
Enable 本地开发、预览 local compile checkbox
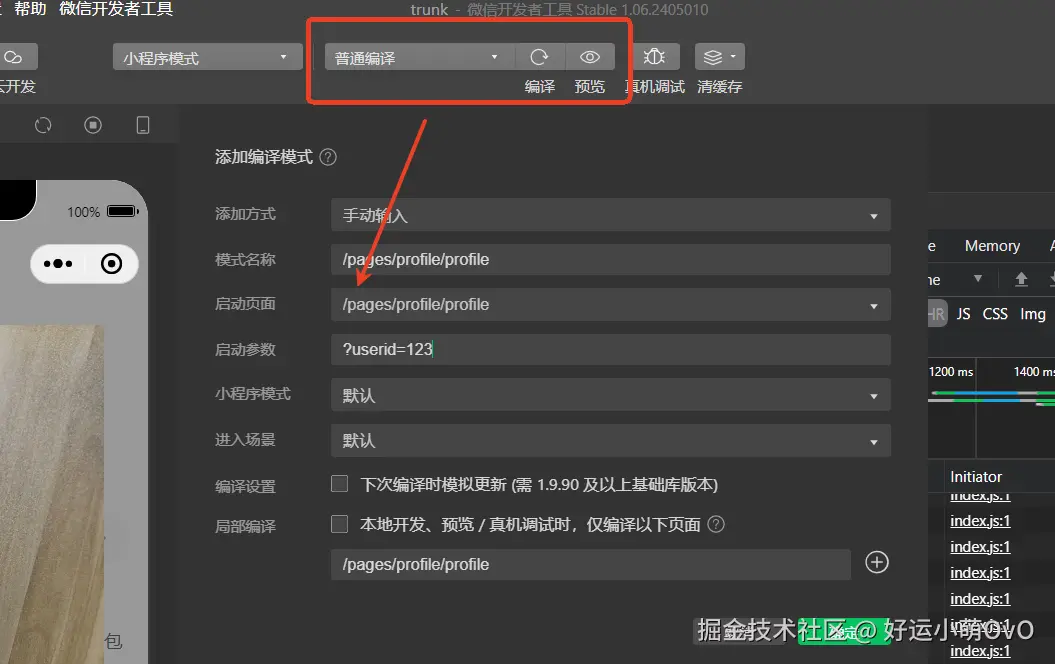(340, 524)
